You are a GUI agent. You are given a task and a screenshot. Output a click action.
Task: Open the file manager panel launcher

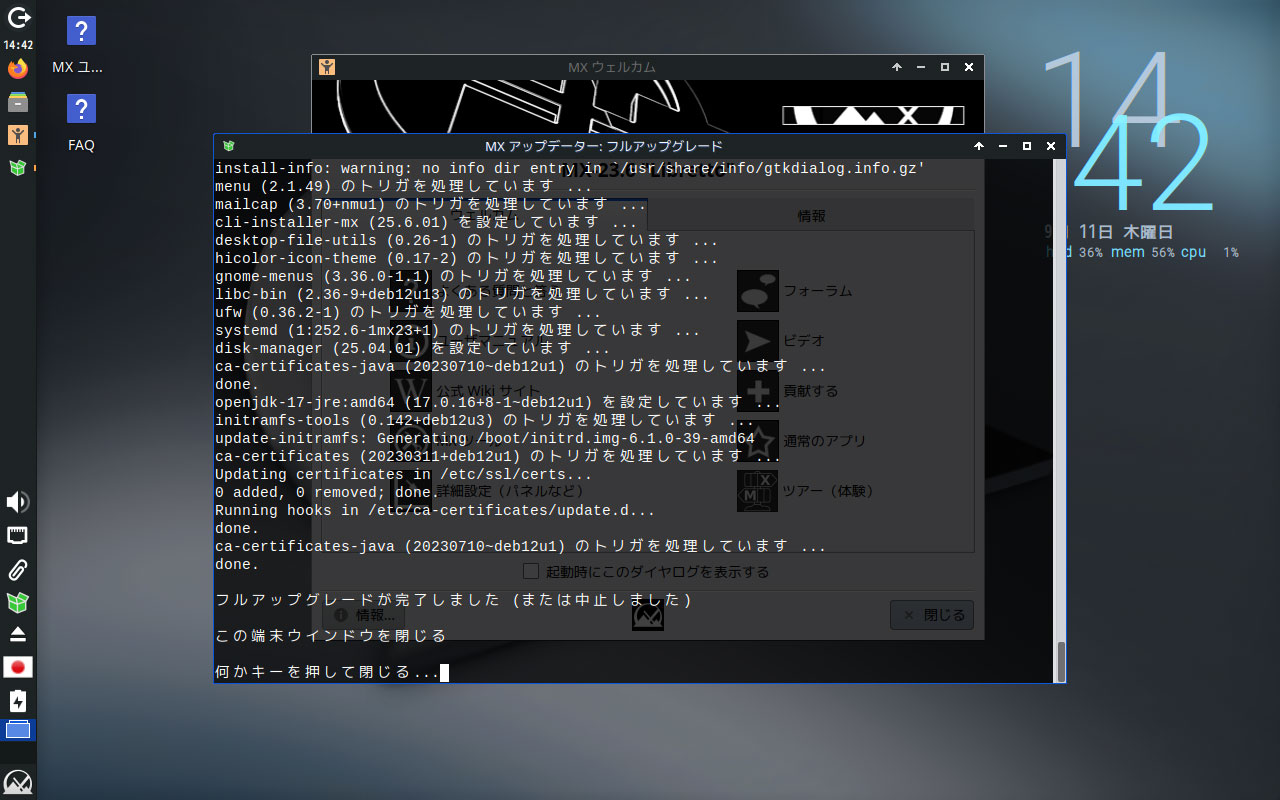coord(18,102)
